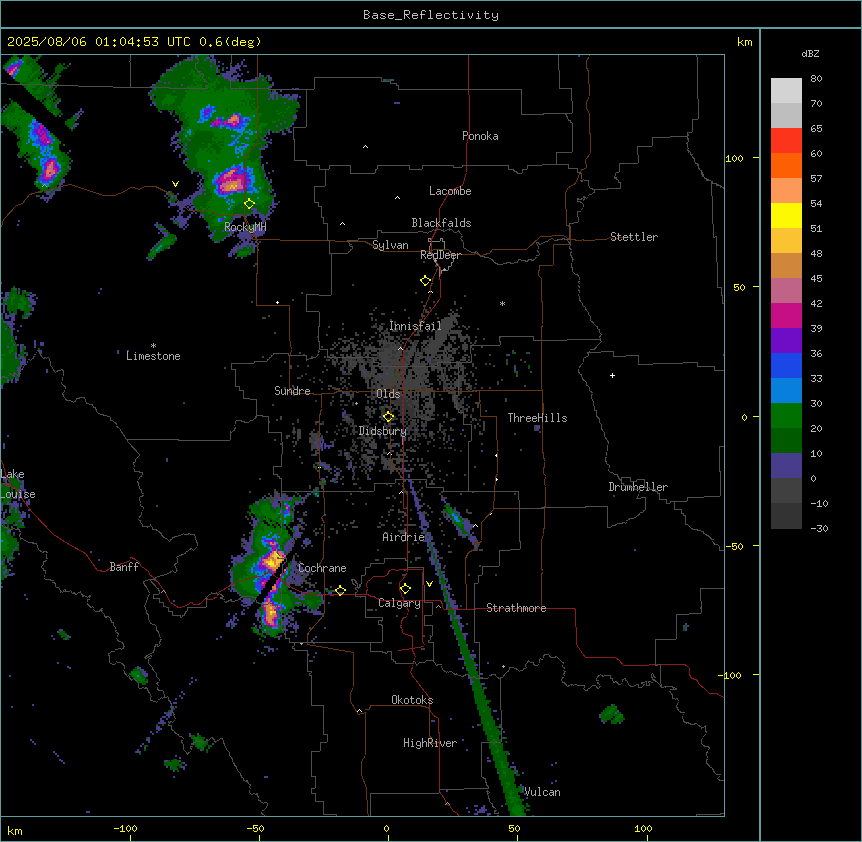
Task: Click the yellow v marker northeast of Calgary
Action: coord(429,584)
